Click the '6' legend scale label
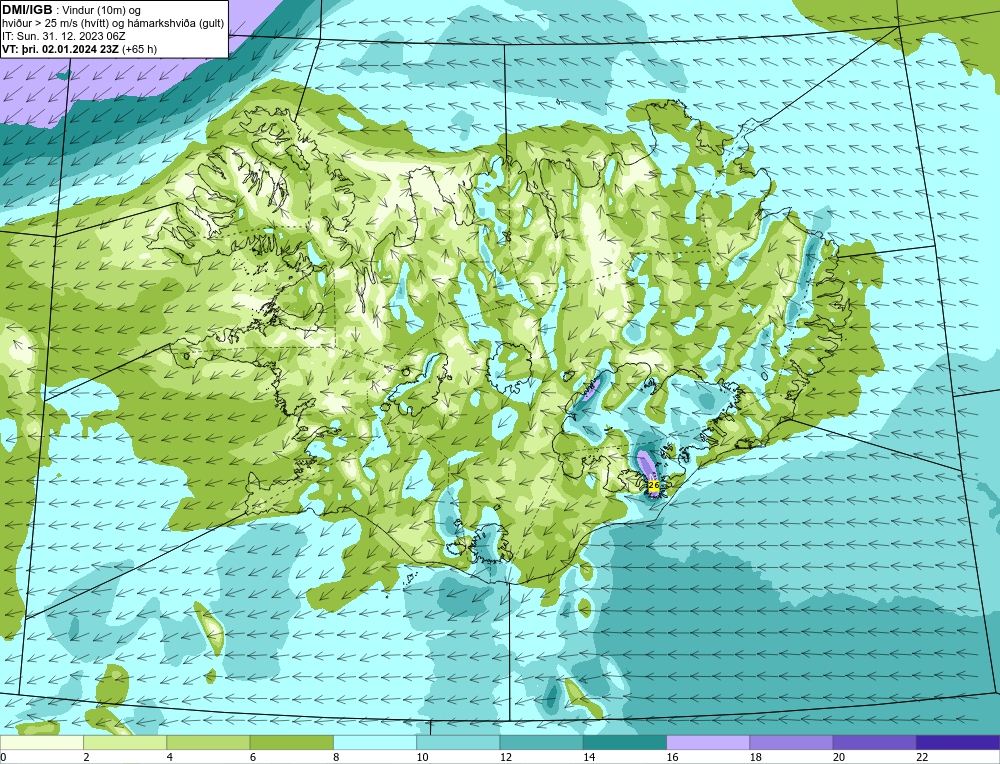Image resolution: width=1000 pixels, height=764 pixels. tap(253, 757)
